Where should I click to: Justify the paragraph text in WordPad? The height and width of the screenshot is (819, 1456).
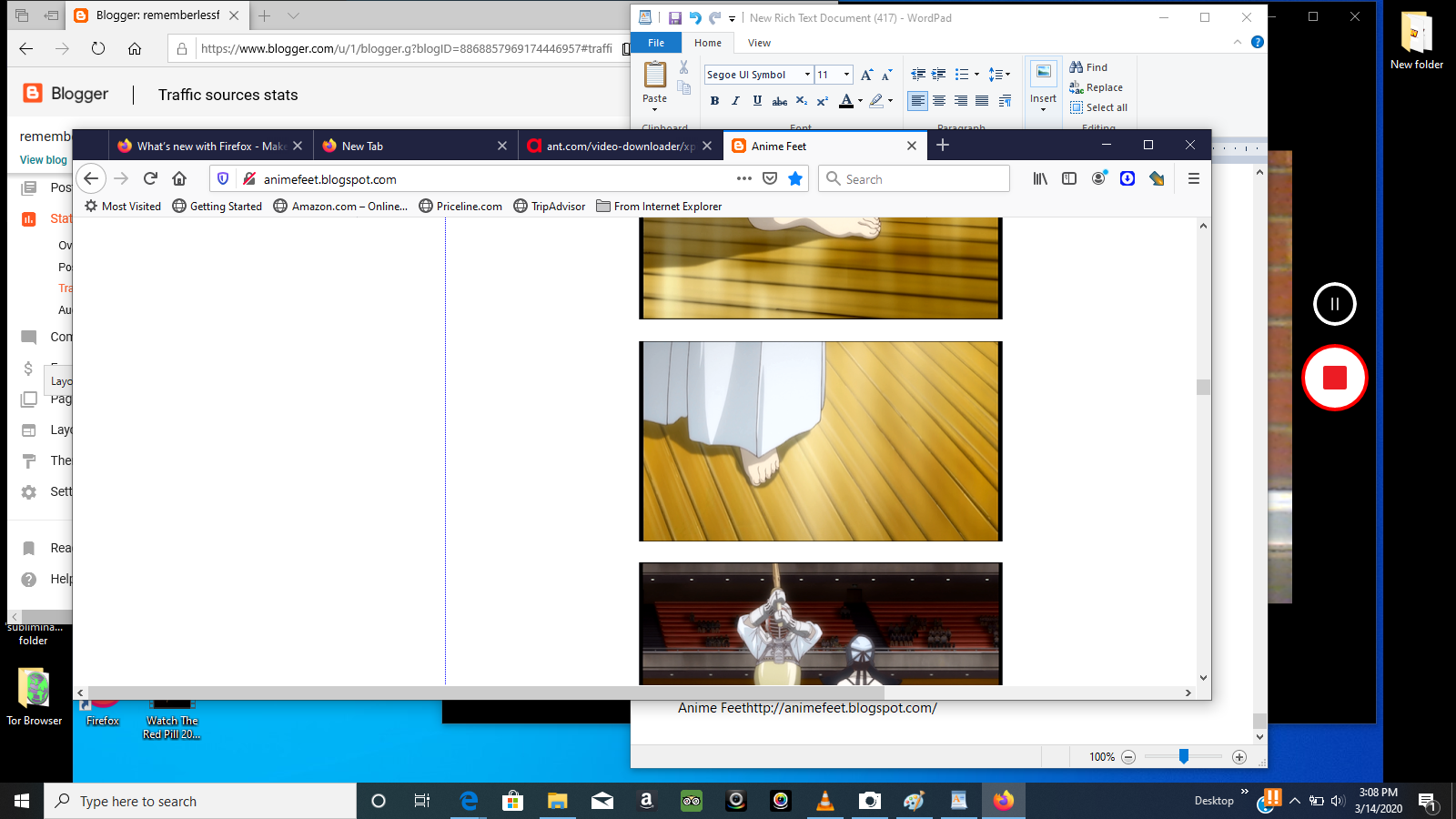tap(983, 101)
